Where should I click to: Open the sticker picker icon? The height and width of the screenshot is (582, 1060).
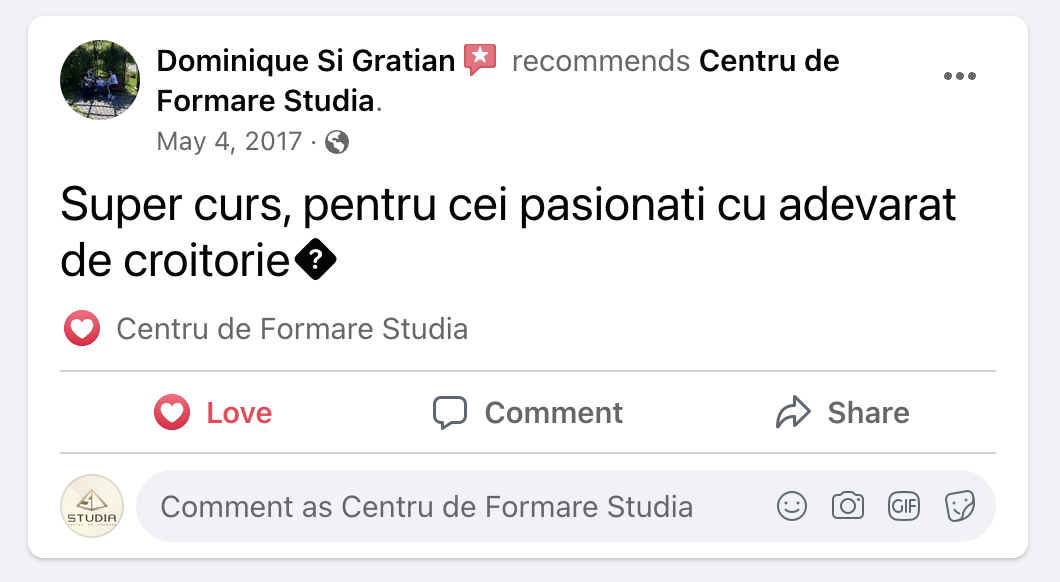click(960, 507)
